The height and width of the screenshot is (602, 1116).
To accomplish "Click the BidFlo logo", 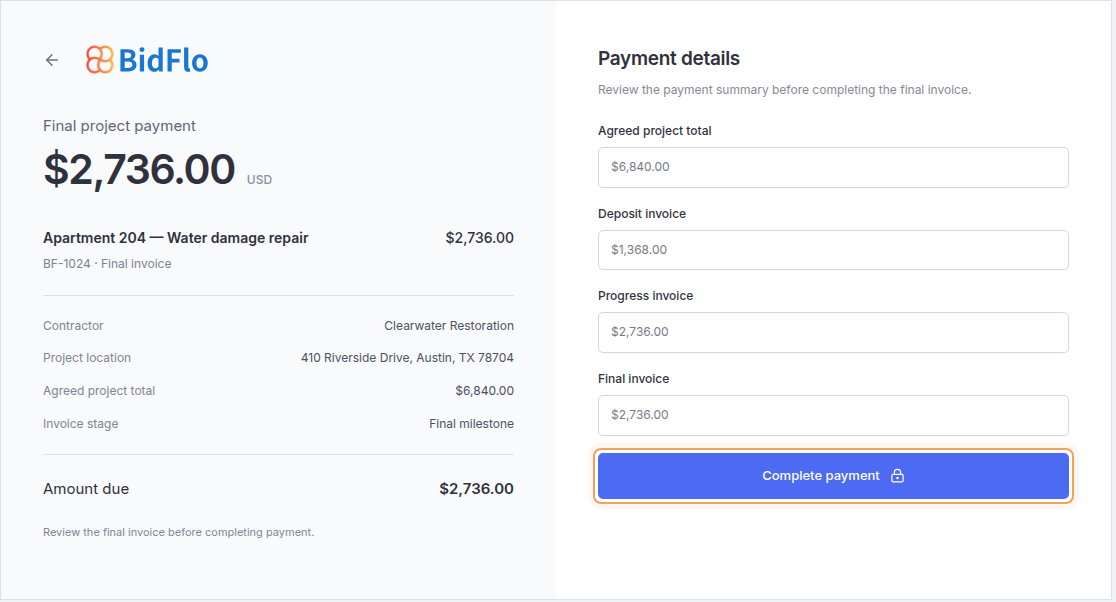I will [147, 60].
